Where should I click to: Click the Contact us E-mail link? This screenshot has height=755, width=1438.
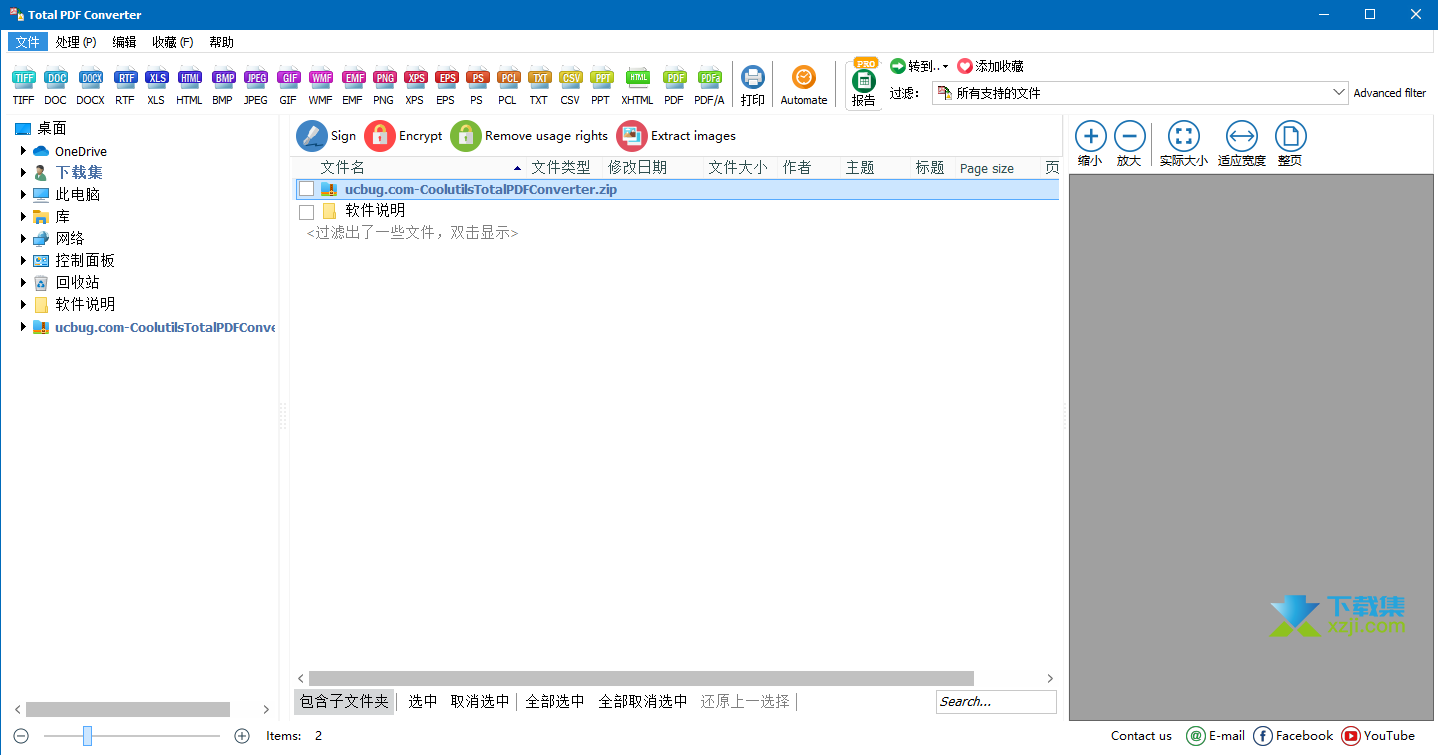pyautogui.click(x=1216, y=736)
